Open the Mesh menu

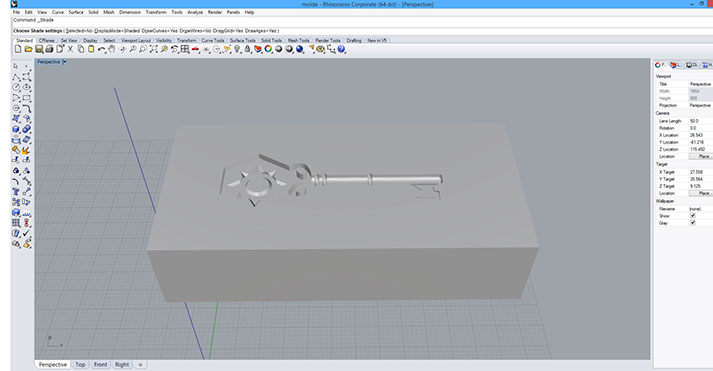coord(109,12)
